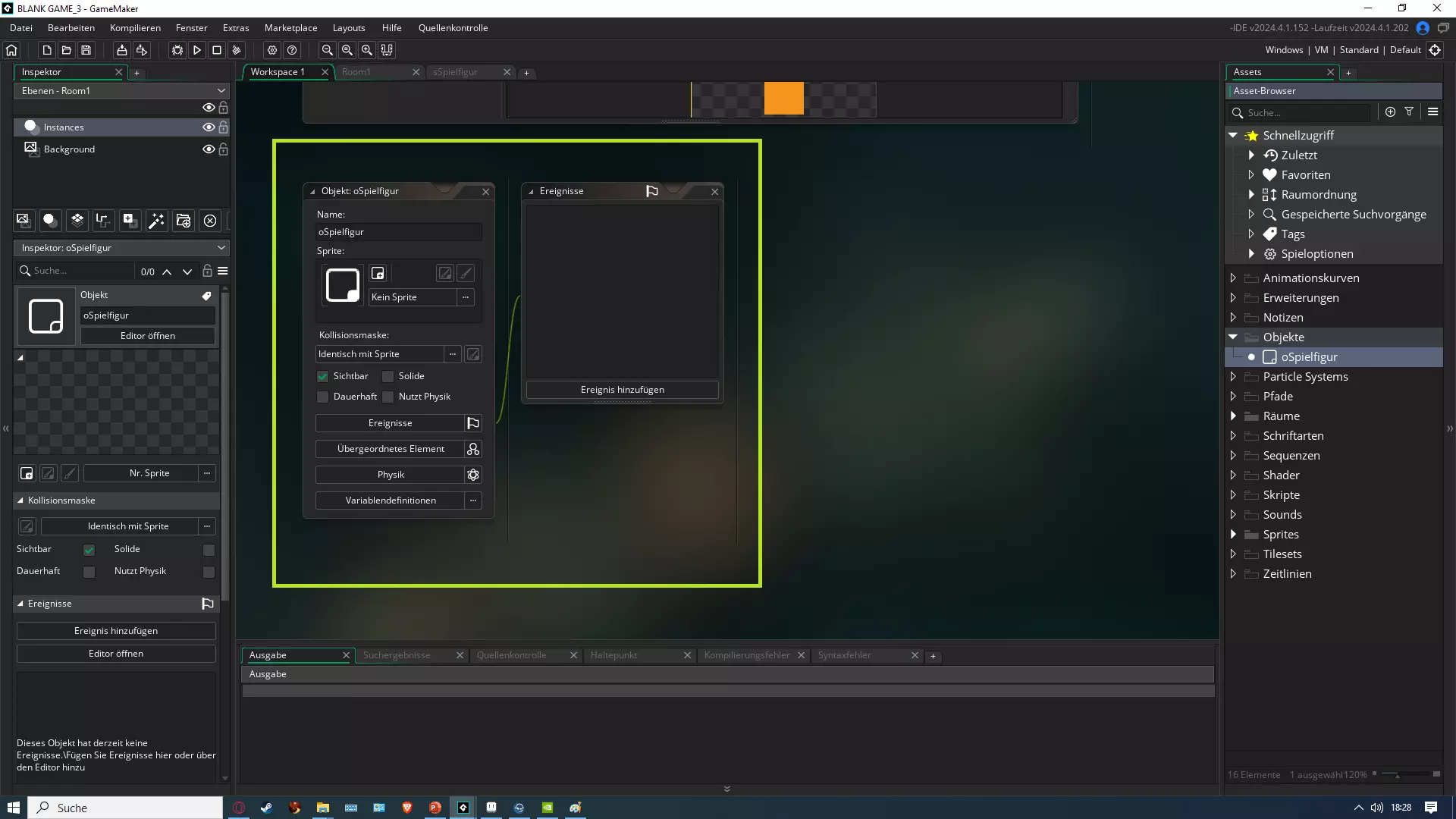Open the Kompilieren menu

coord(135,28)
